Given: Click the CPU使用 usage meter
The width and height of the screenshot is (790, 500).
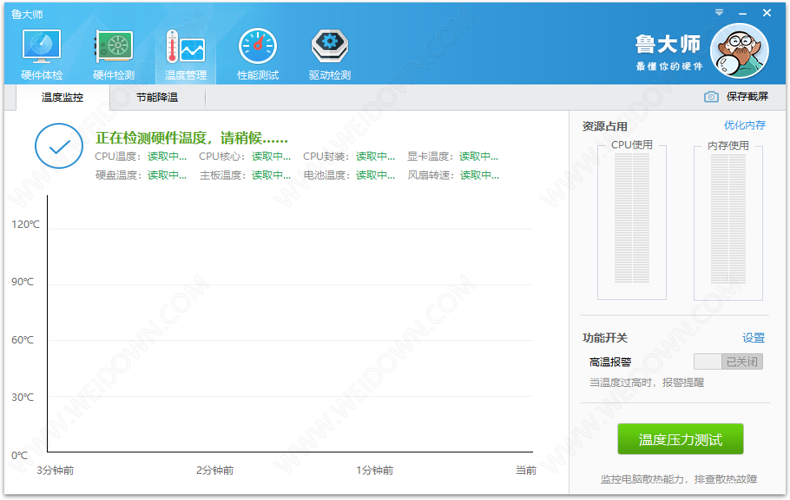Looking at the screenshot, I should 632,219.
